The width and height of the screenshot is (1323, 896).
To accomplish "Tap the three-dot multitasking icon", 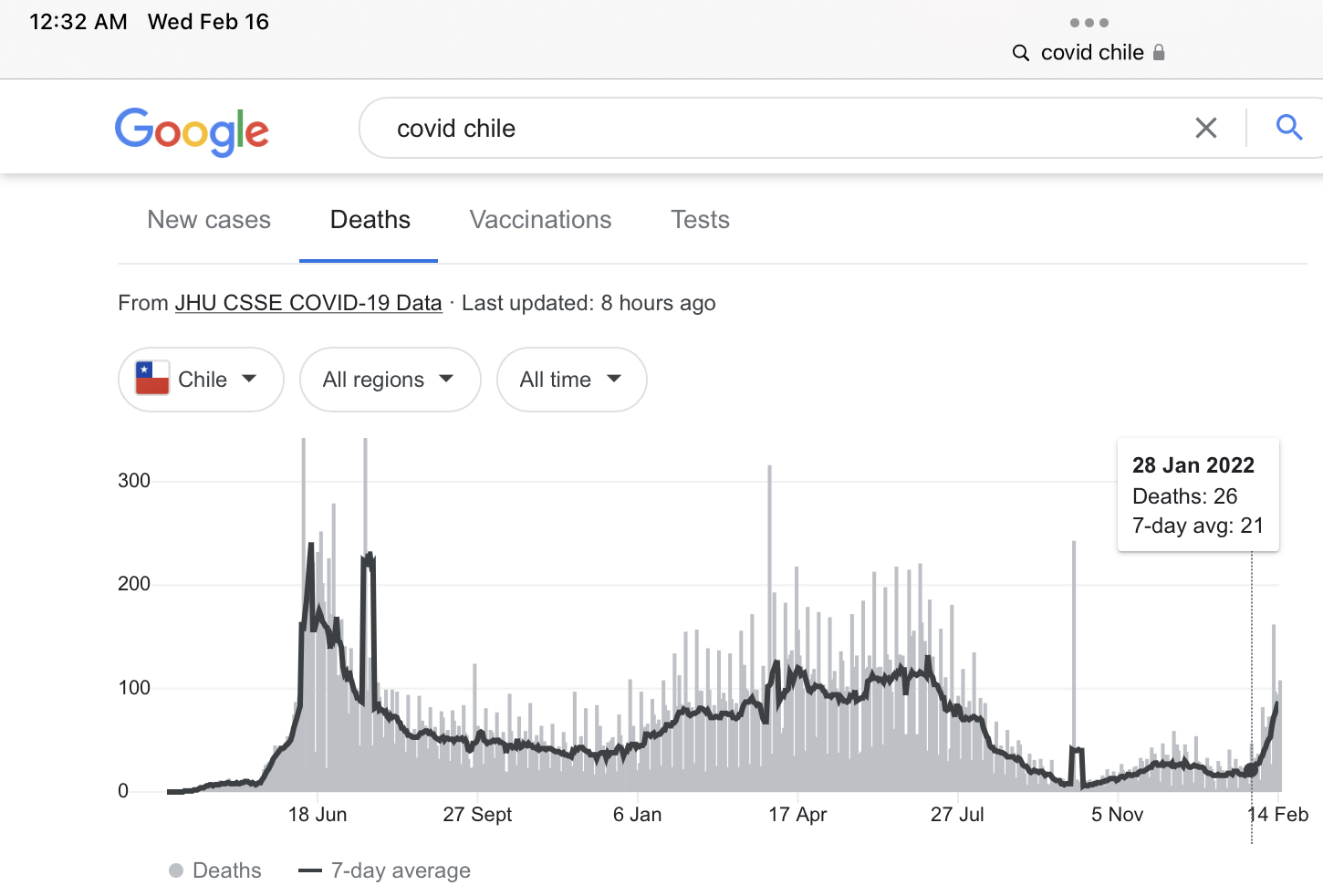I will coord(1089,23).
